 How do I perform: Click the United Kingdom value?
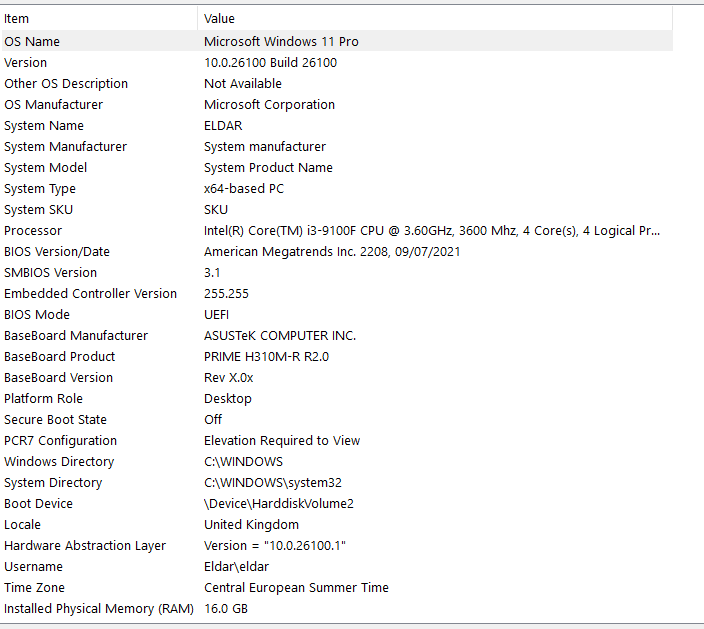click(x=251, y=525)
